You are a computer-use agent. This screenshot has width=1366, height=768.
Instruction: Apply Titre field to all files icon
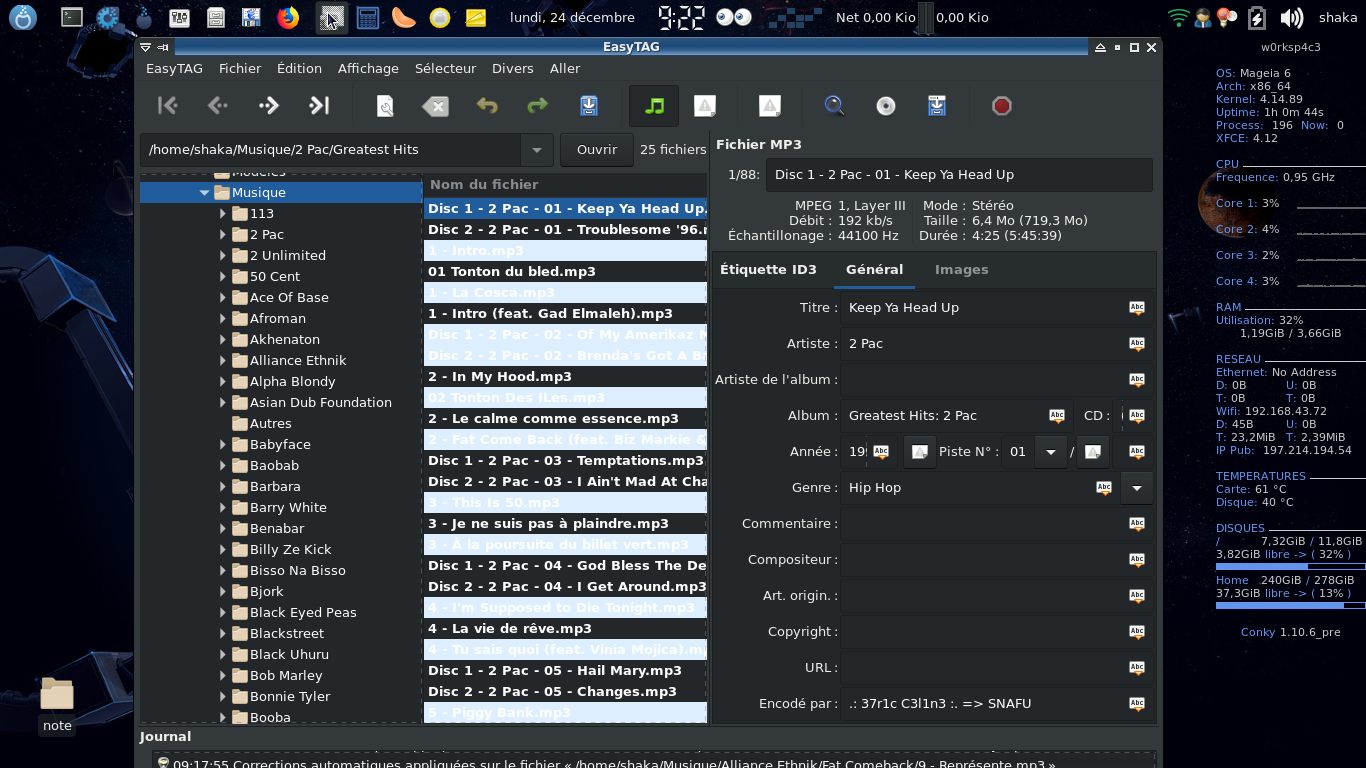[1137, 308]
